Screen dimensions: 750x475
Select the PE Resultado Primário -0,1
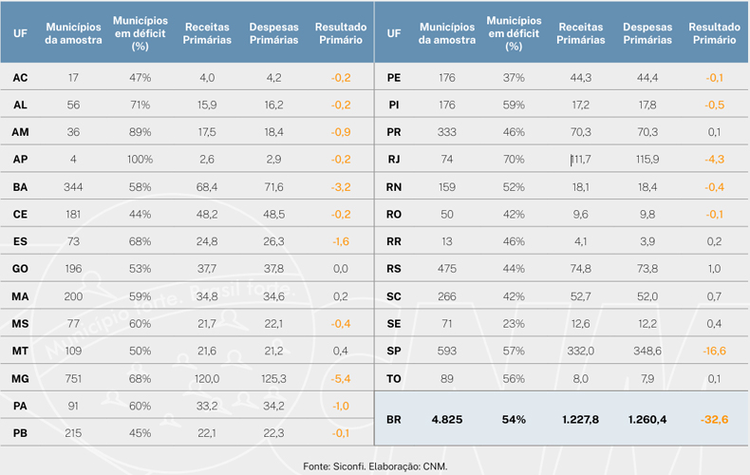714,78
